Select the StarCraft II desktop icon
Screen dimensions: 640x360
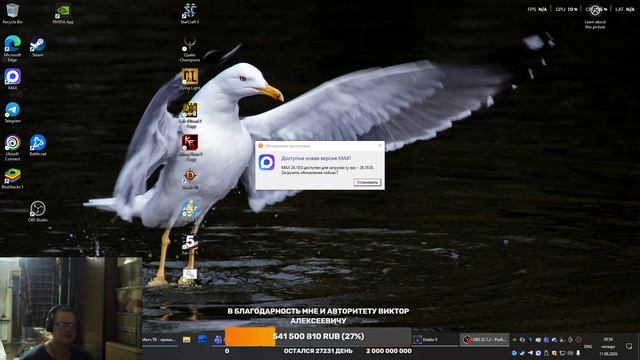(190, 13)
